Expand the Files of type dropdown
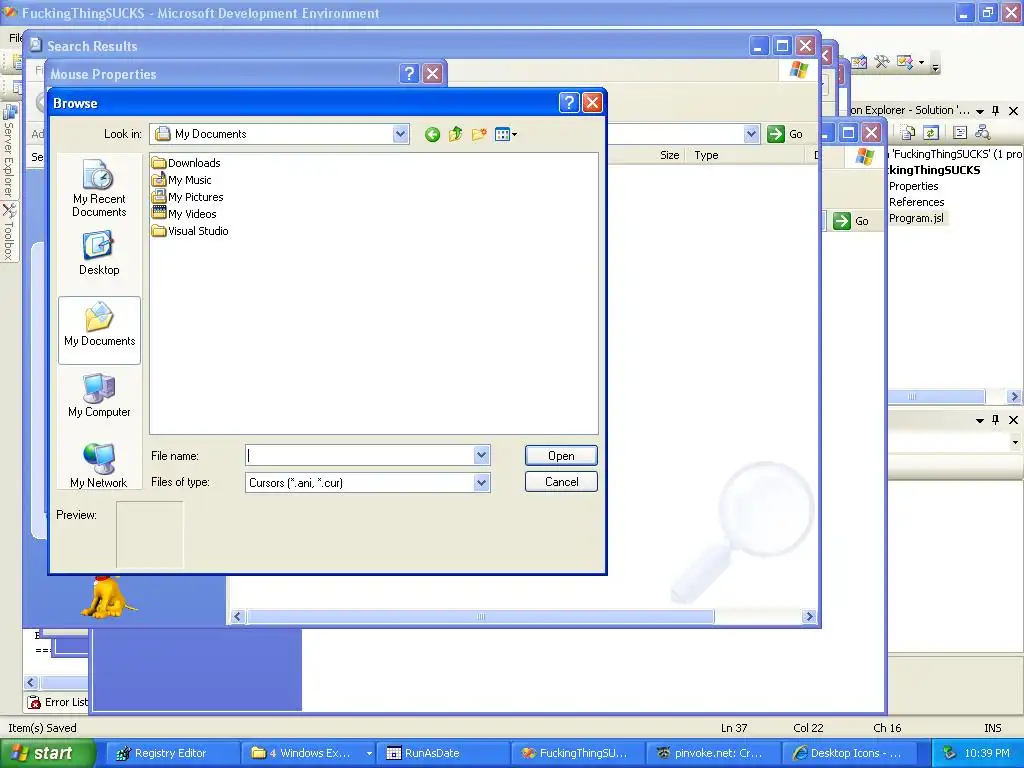This screenshot has height=768, width=1024. [481, 483]
